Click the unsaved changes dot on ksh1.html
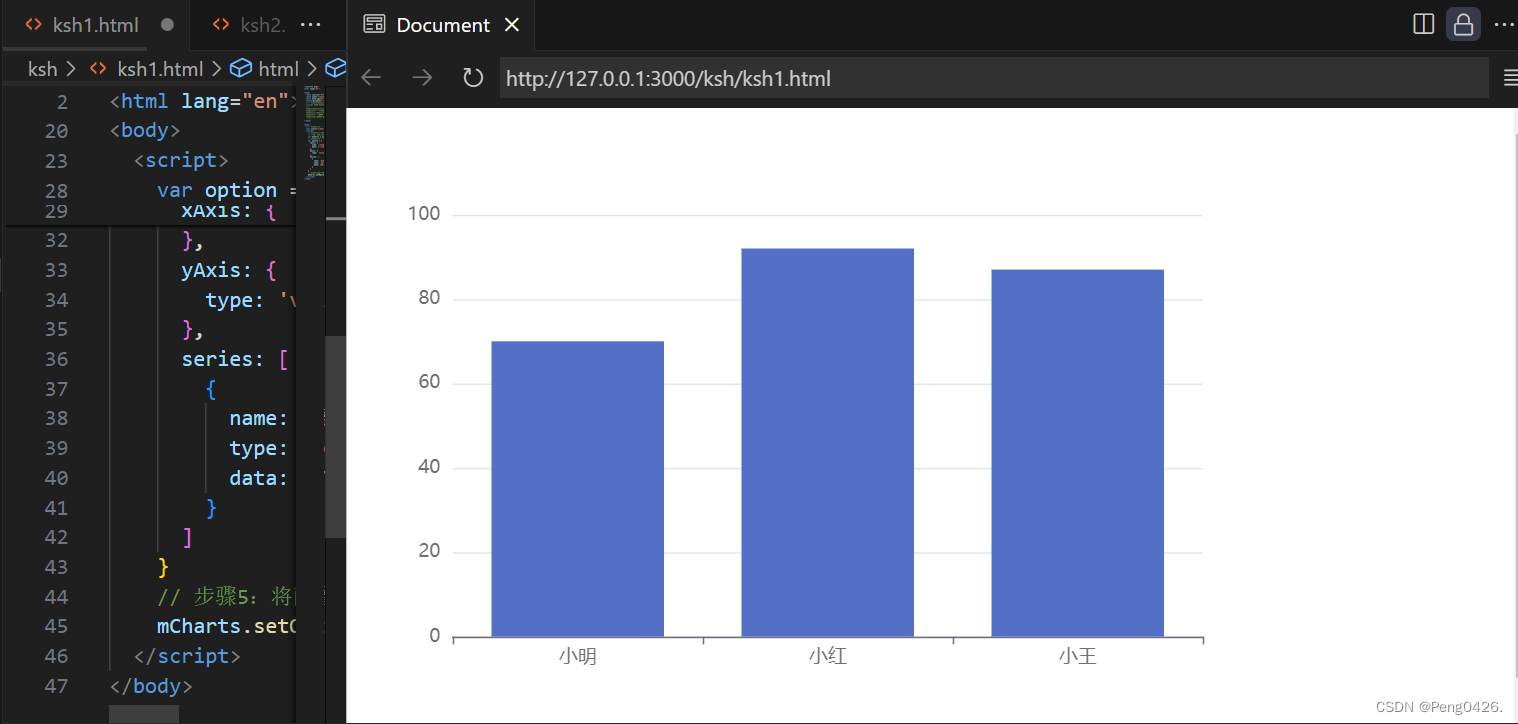This screenshot has width=1518, height=724. (x=168, y=24)
